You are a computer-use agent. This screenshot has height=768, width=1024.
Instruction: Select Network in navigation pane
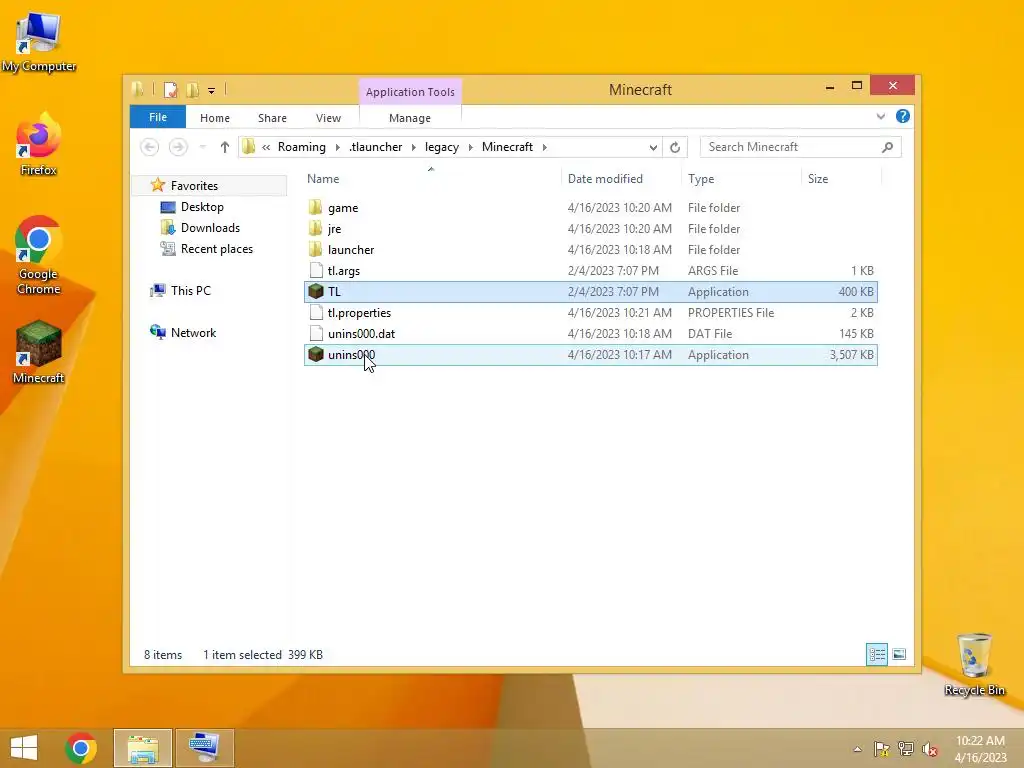click(193, 332)
